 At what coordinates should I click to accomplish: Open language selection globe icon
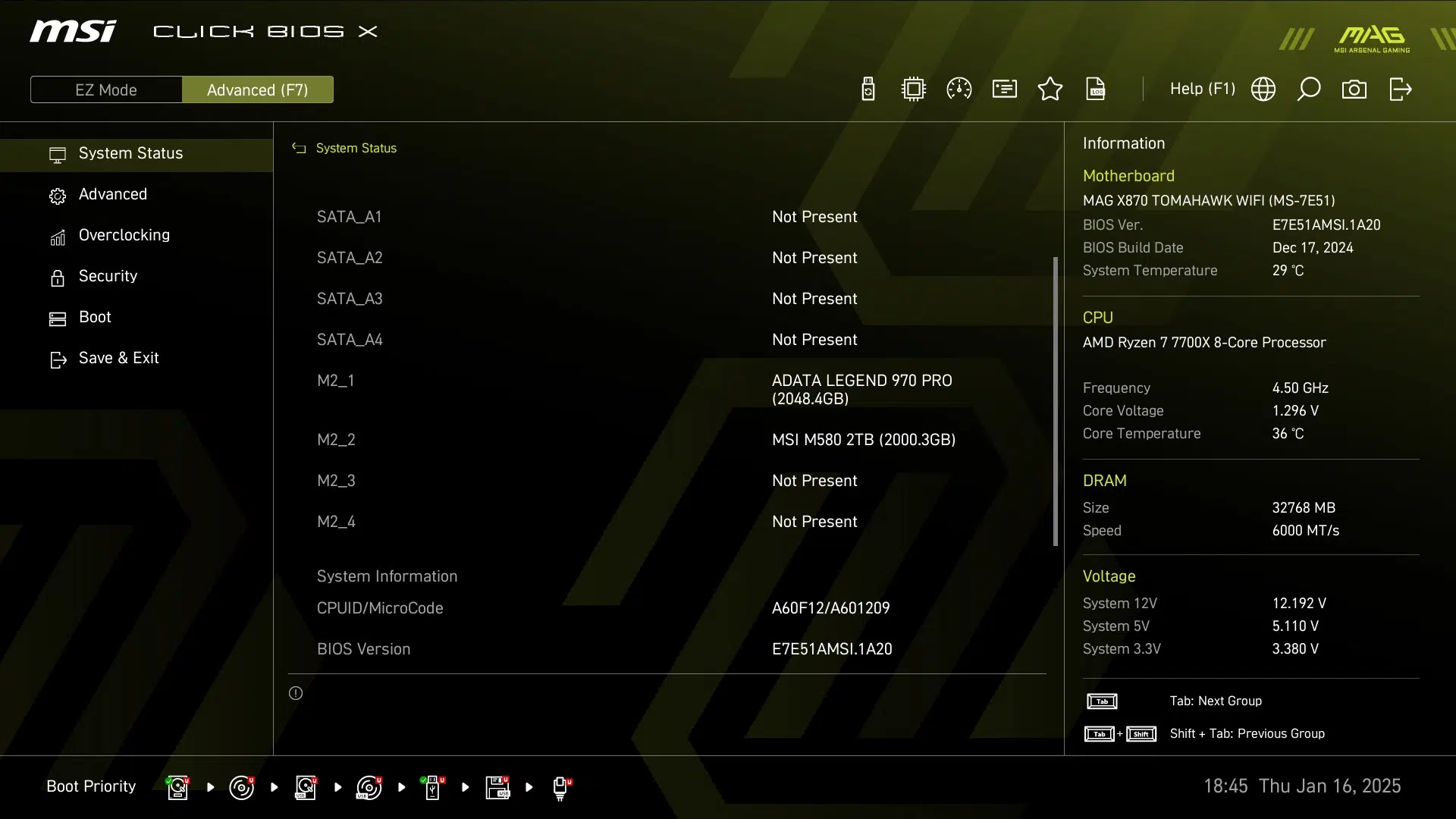pyautogui.click(x=1263, y=89)
